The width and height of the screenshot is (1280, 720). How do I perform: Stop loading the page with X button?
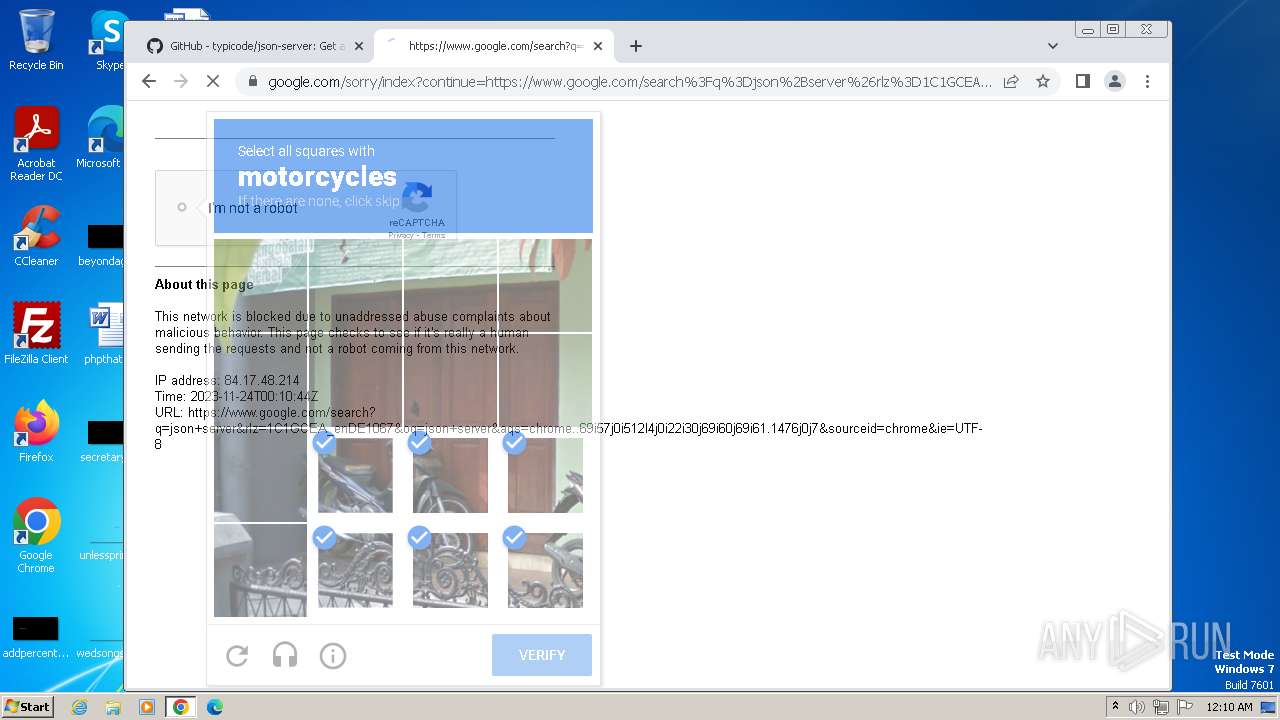[213, 81]
